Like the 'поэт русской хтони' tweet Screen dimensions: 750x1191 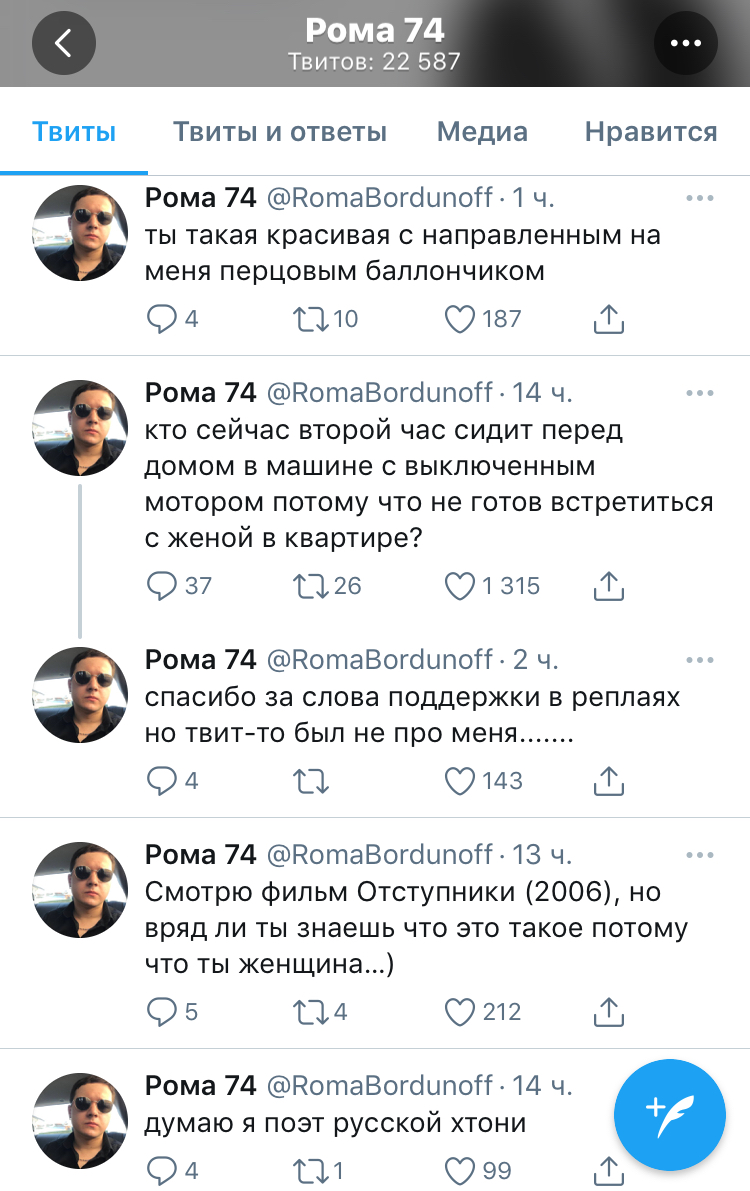(x=459, y=1170)
